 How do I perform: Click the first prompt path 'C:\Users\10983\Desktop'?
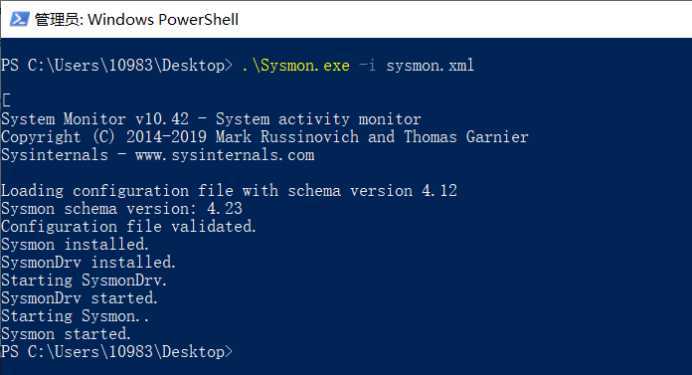click(x=126, y=66)
